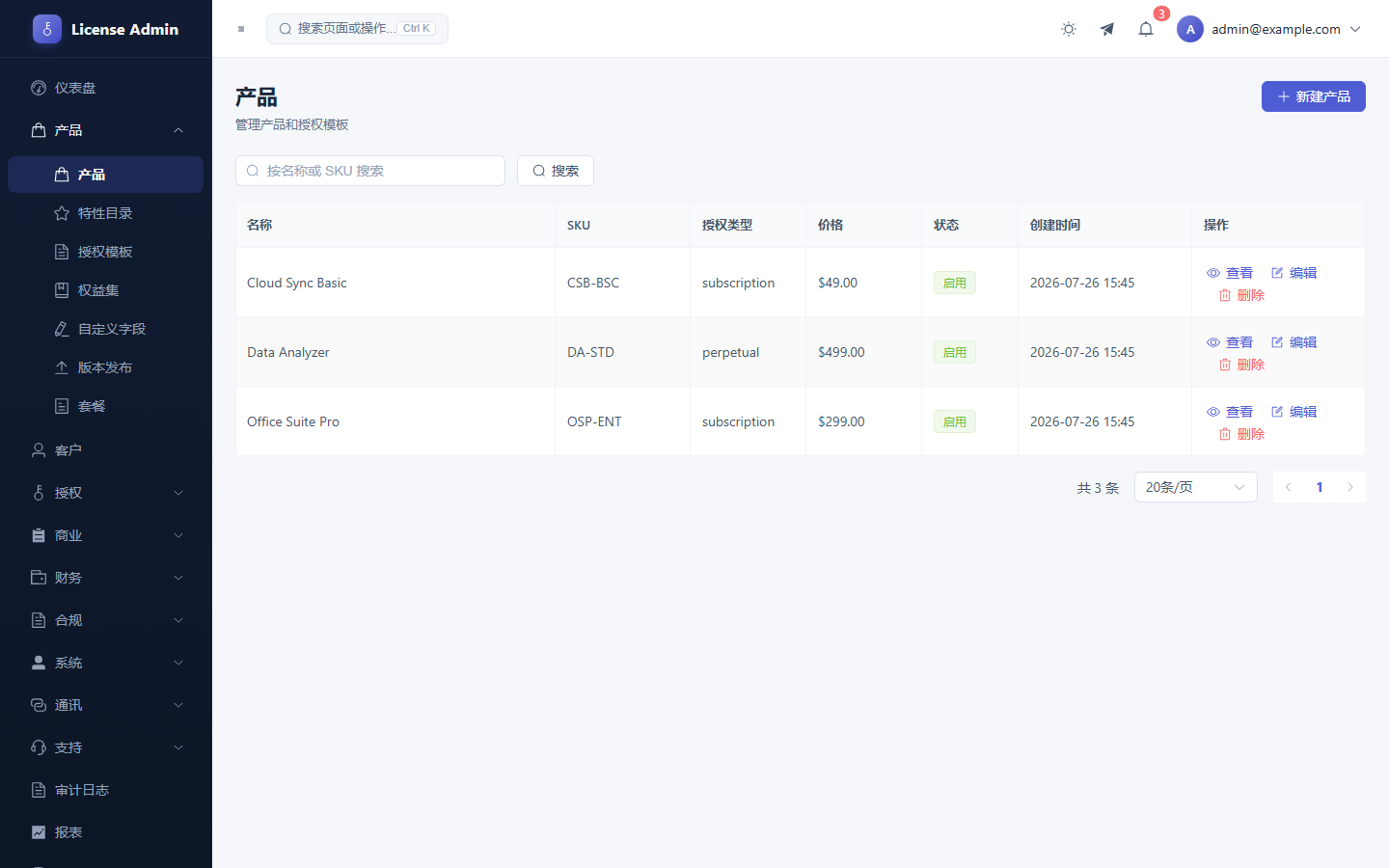Open the 20条/页 page size dropdown
Viewport: 1389px width, 868px height.
(1196, 487)
